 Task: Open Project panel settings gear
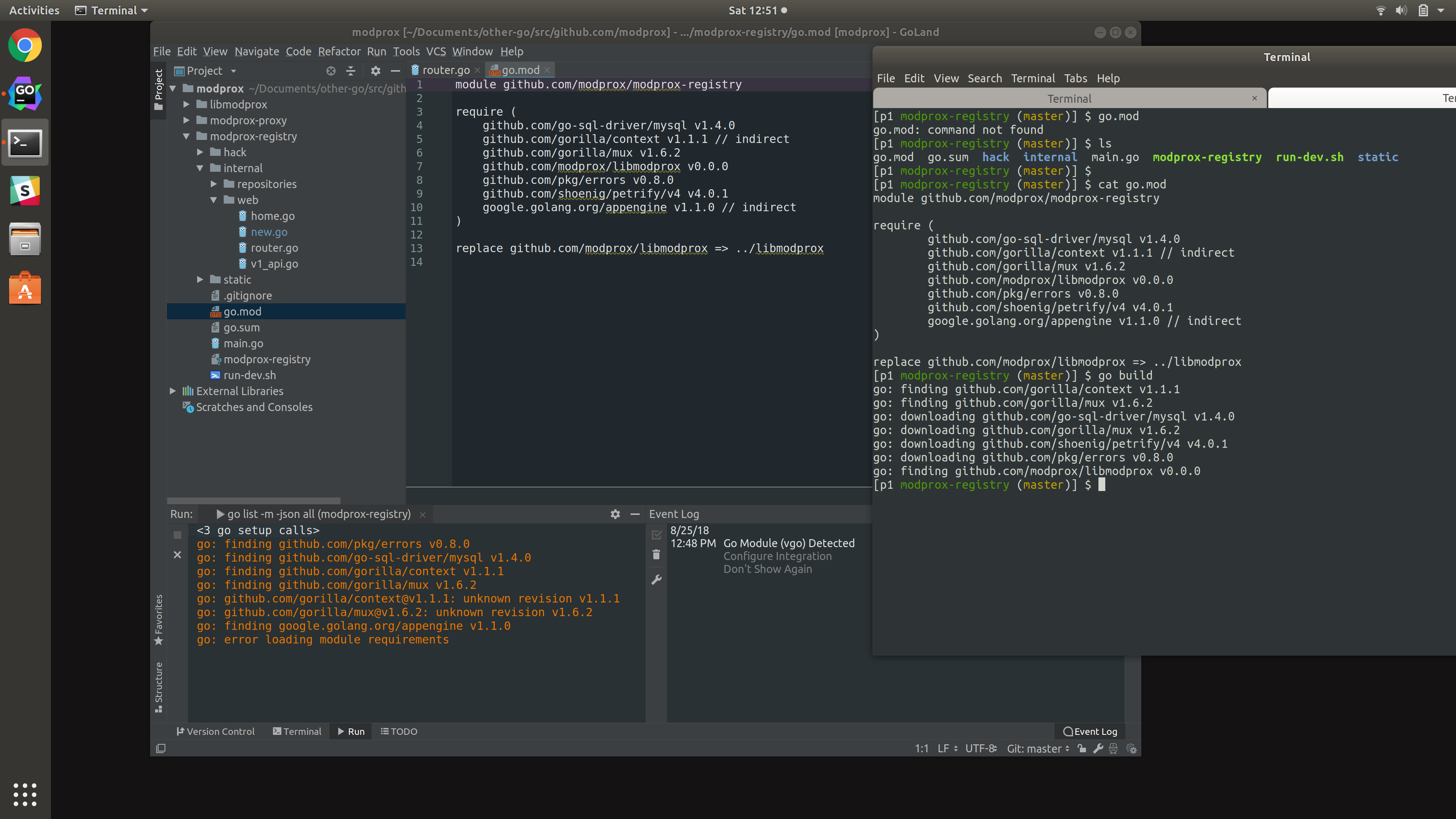pyautogui.click(x=375, y=71)
